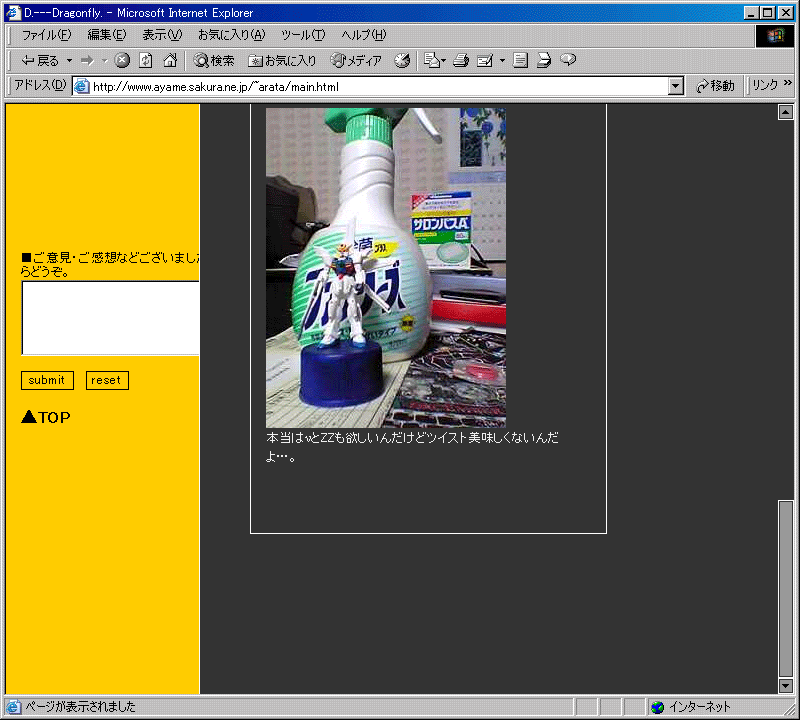This screenshot has height=720, width=800.
Task: Stop page loading with the Stop icon
Action: click(x=122, y=61)
